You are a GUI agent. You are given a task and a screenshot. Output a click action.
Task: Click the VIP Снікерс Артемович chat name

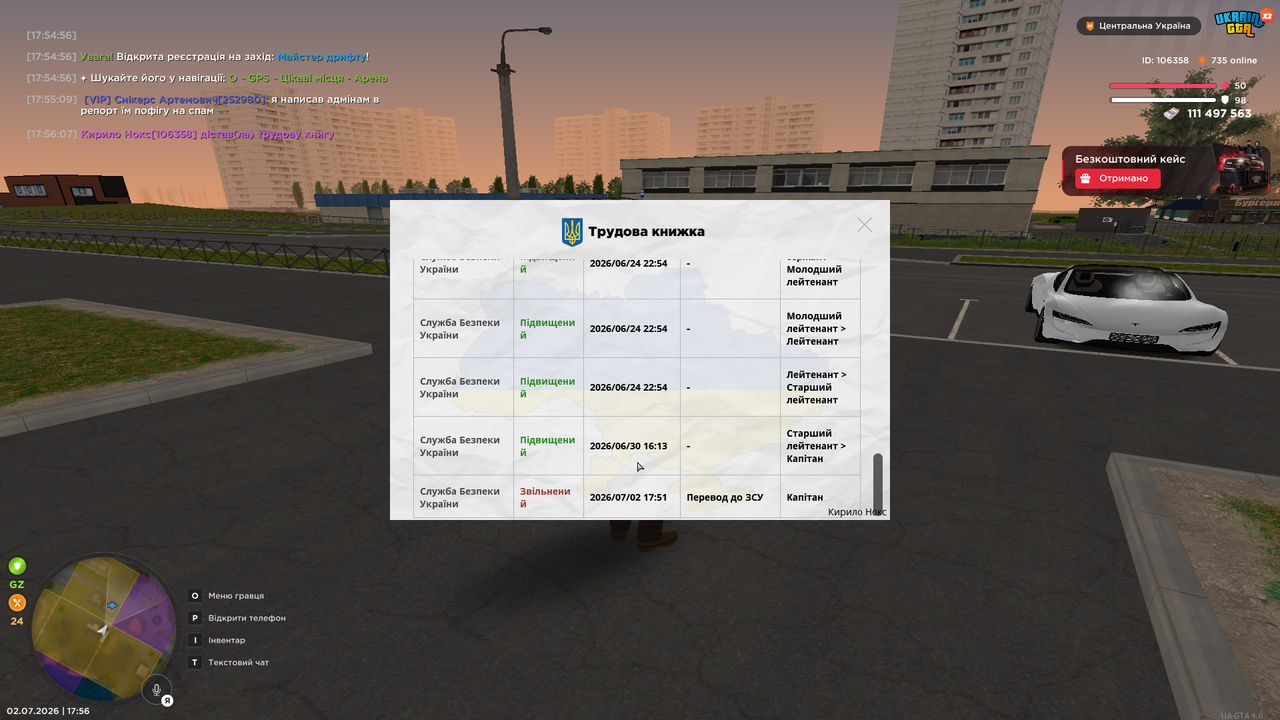click(x=175, y=99)
